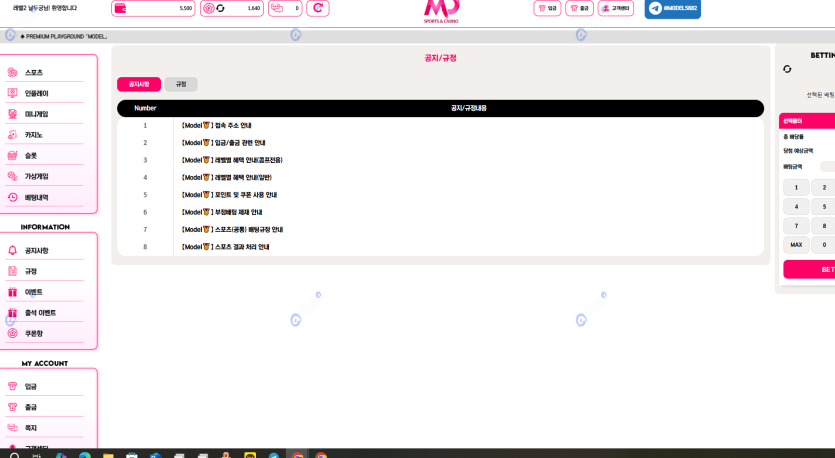Open the 쿠폰함 coupon box icon

point(13,334)
